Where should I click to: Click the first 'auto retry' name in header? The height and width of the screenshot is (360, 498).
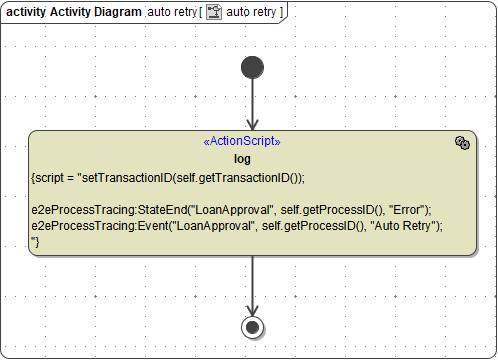172,12
